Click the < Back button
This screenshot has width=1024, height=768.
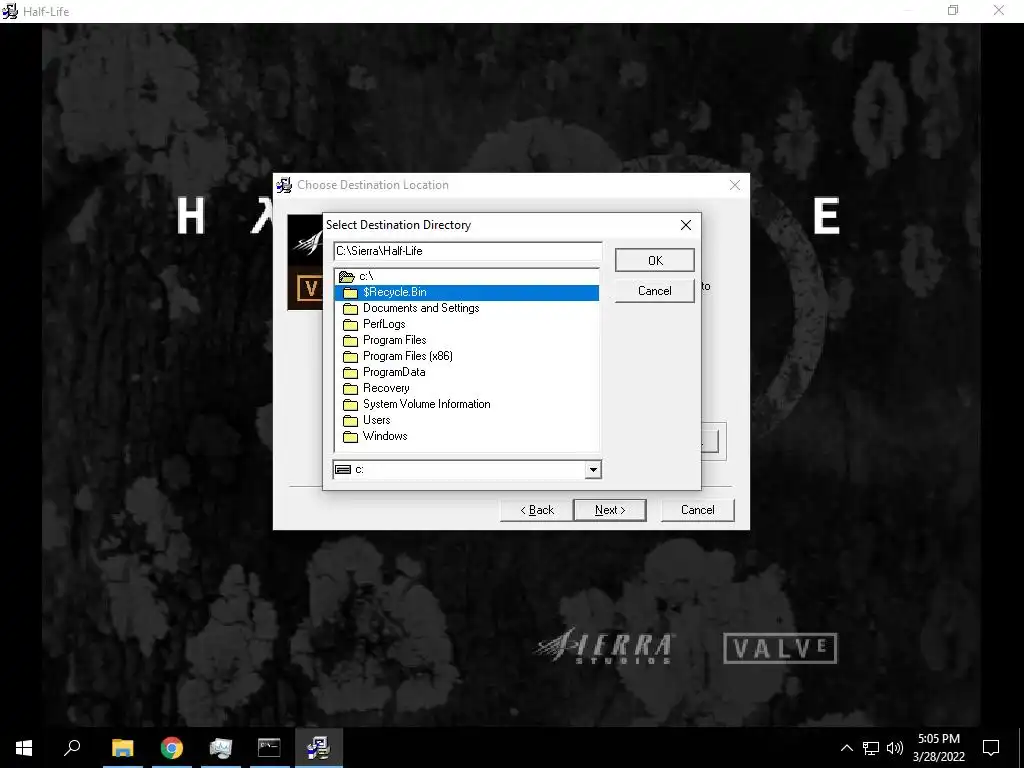[x=537, y=510]
